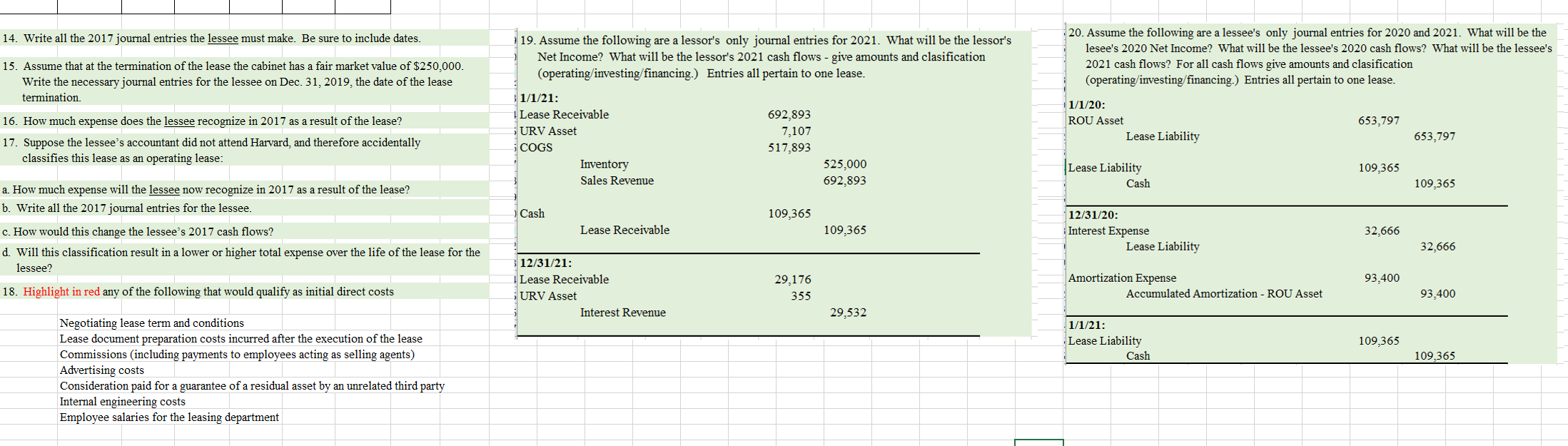Click Amortization Expense debit 93,400
The height and width of the screenshot is (446, 1568).
1382,278
